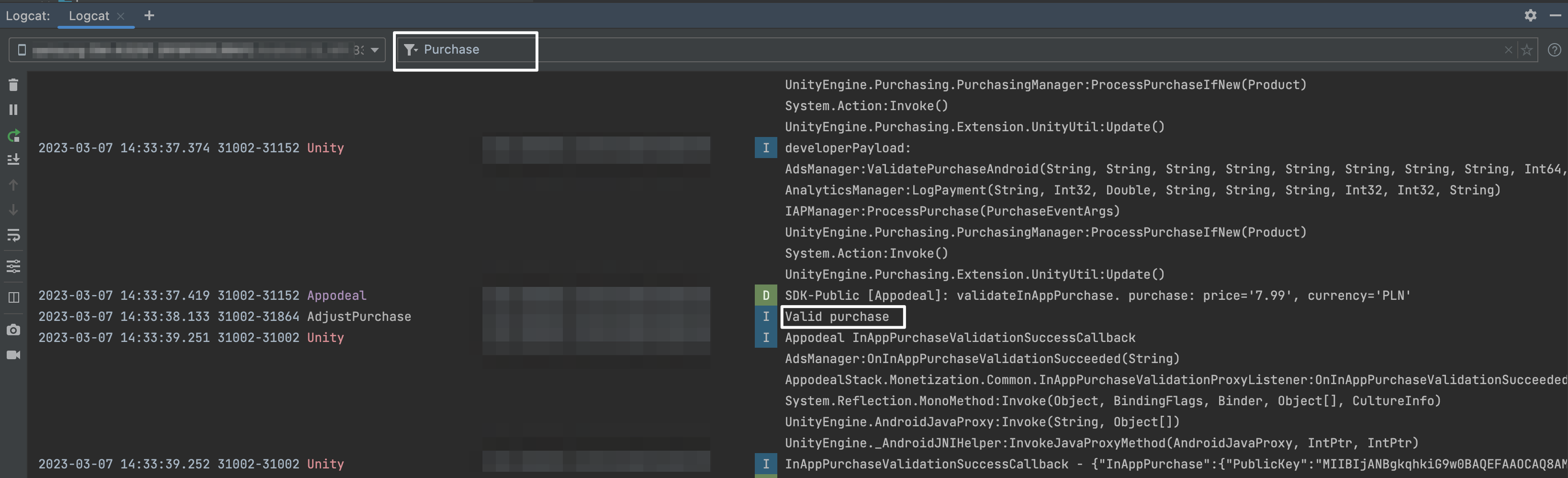Click the Split Panels icon
Image resolution: width=1568 pixels, height=478 pixels.
click(x=13, y=297)
